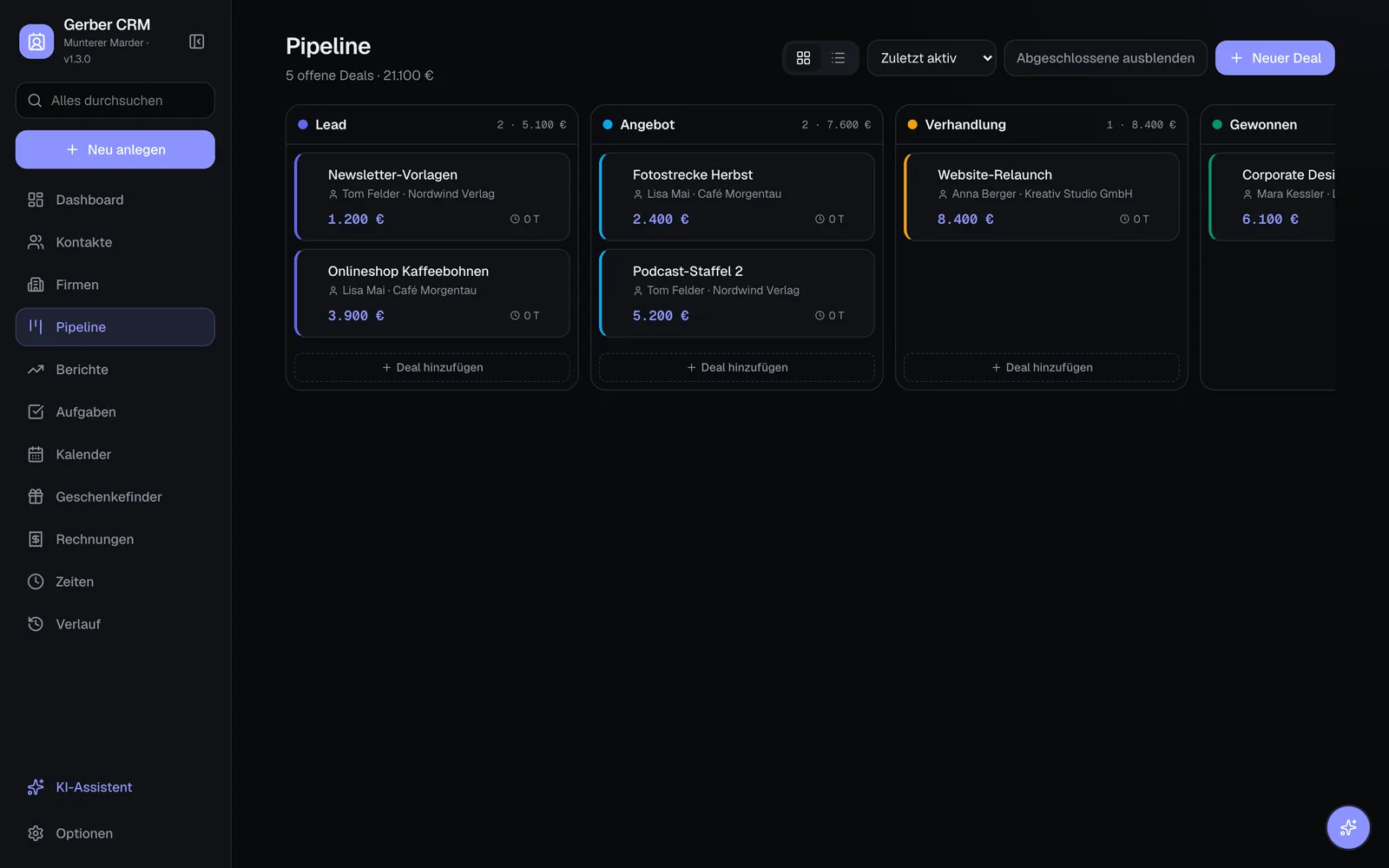Click the Neuer Deal button
This screenshot has height=868, width=1389.
1274,58
